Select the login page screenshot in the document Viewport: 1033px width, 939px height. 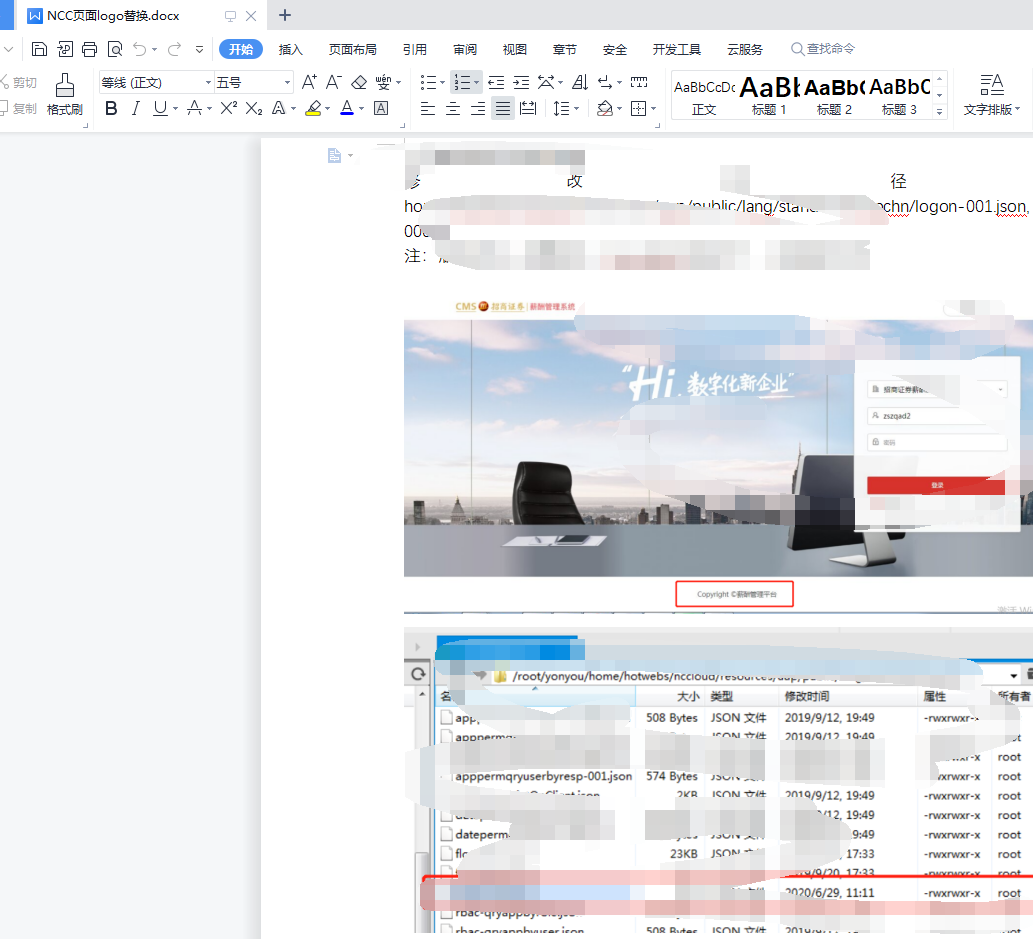point(718,453)
